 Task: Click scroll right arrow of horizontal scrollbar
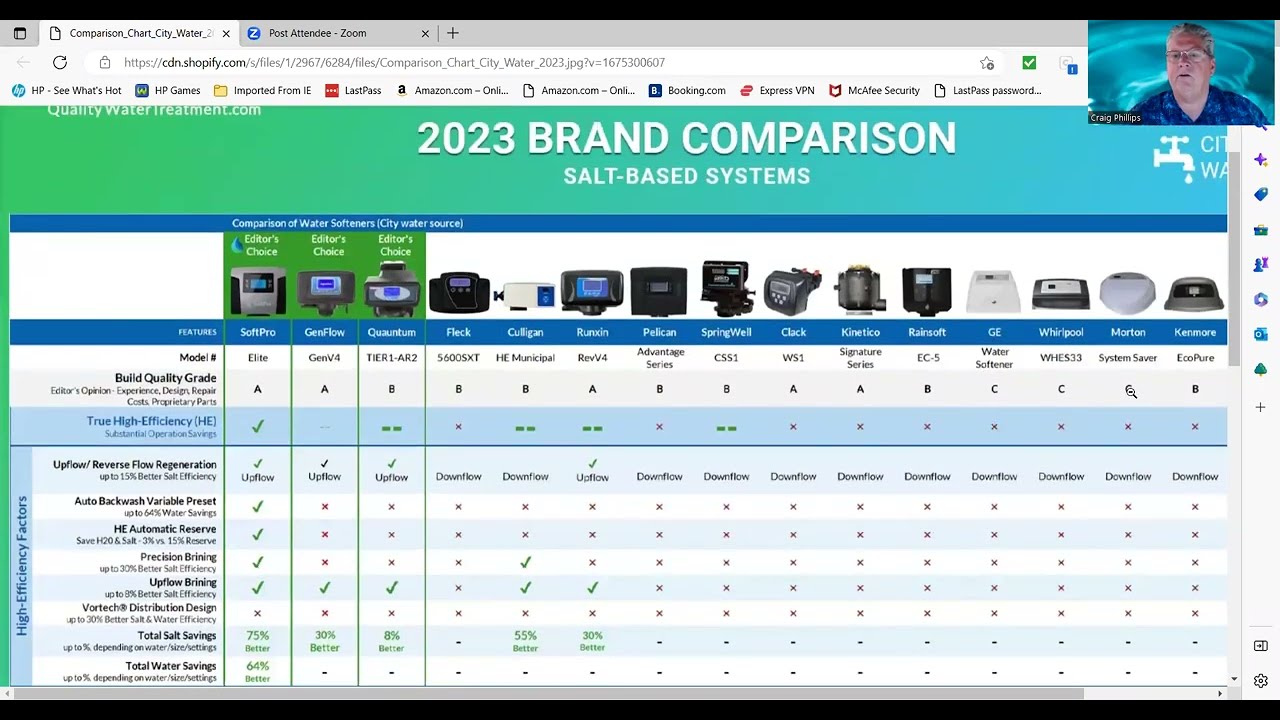tap(1219, 694)
